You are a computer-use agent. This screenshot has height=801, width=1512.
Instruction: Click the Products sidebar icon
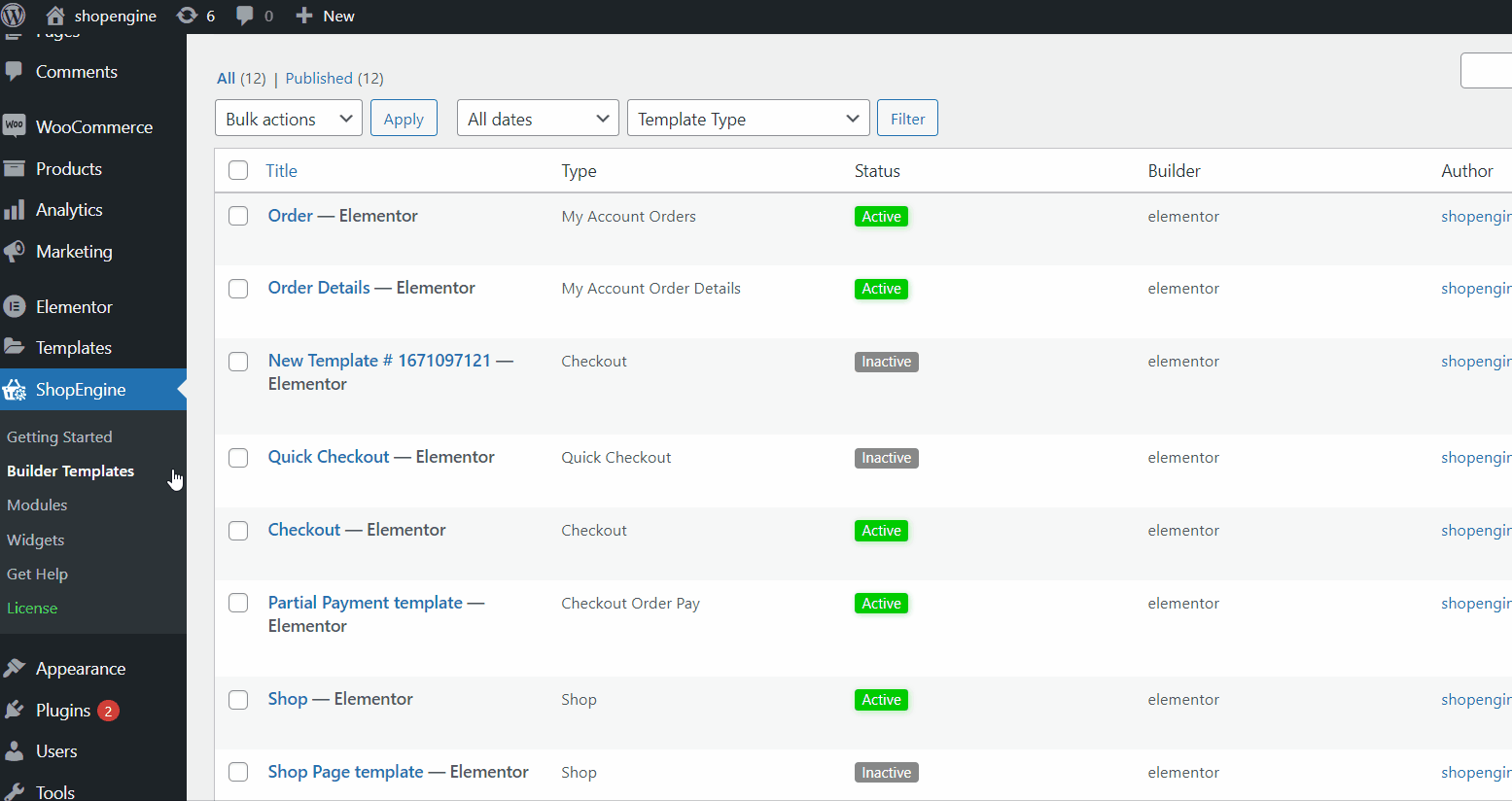(14, 168)
